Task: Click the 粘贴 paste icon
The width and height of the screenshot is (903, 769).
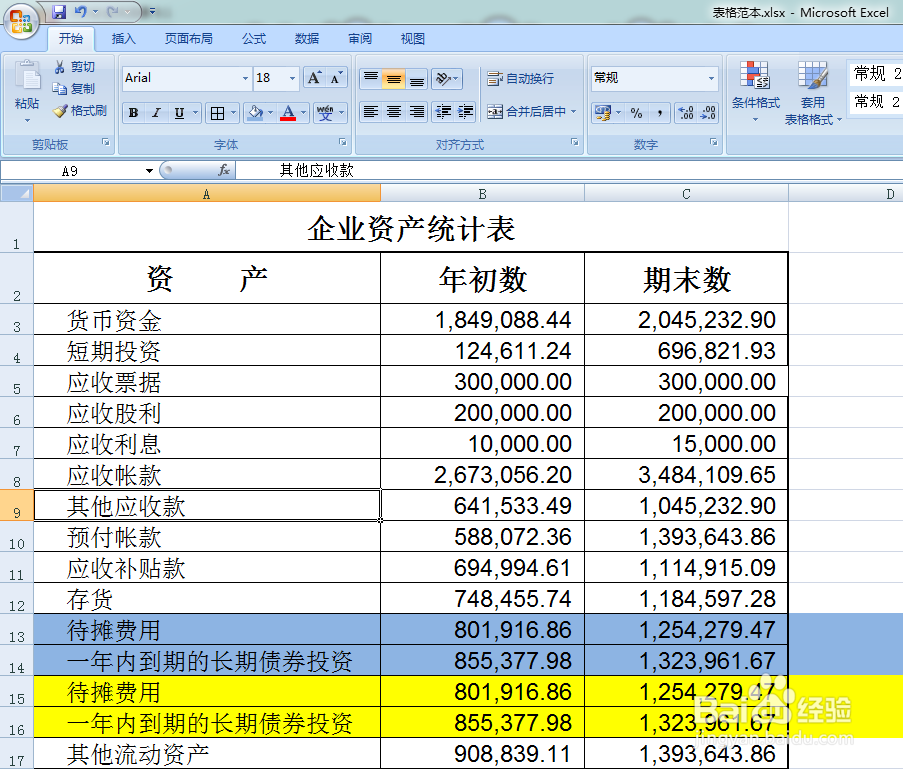Action: click(27, 77)
